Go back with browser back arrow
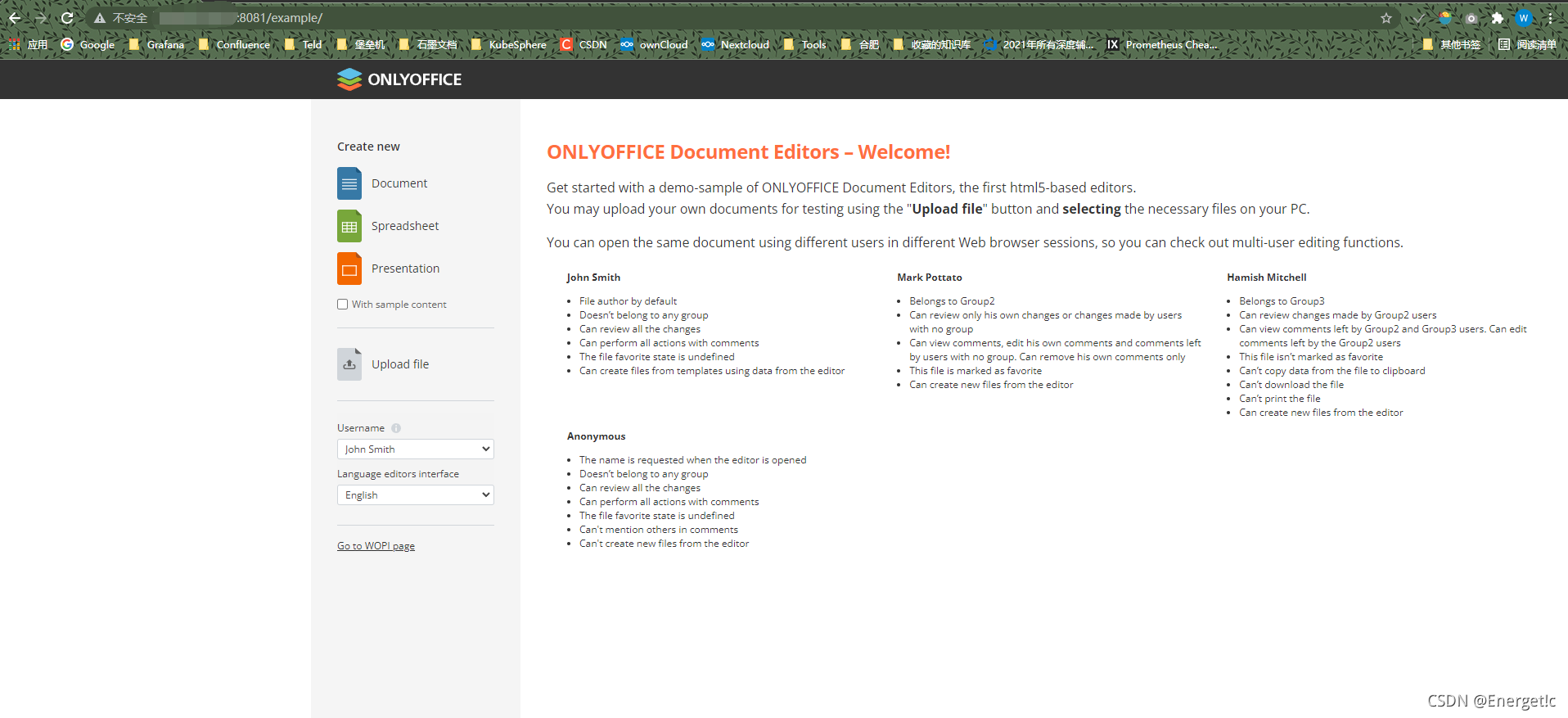The image size is (1568, 718). (x=15, y=18)
